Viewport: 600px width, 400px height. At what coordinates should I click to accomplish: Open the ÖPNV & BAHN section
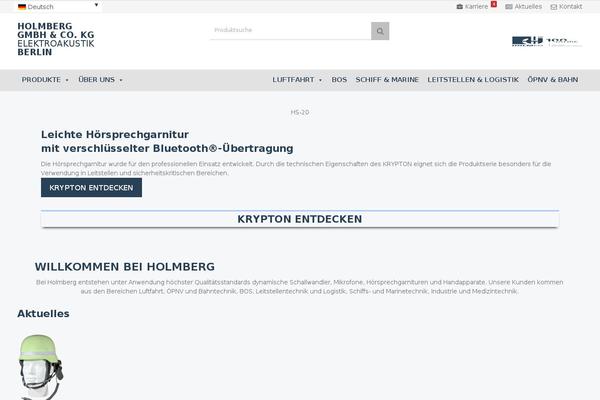tap(553, 80)
